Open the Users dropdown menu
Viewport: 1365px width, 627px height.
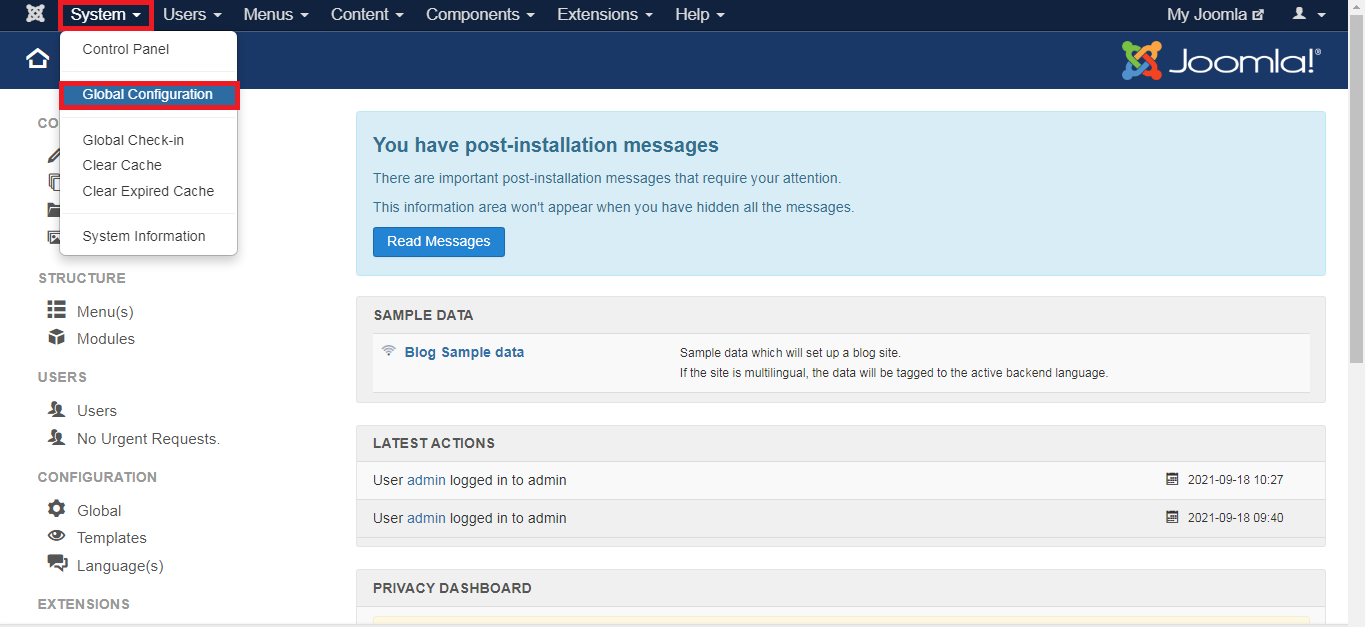pyautogui.click(x=192, y=15)
